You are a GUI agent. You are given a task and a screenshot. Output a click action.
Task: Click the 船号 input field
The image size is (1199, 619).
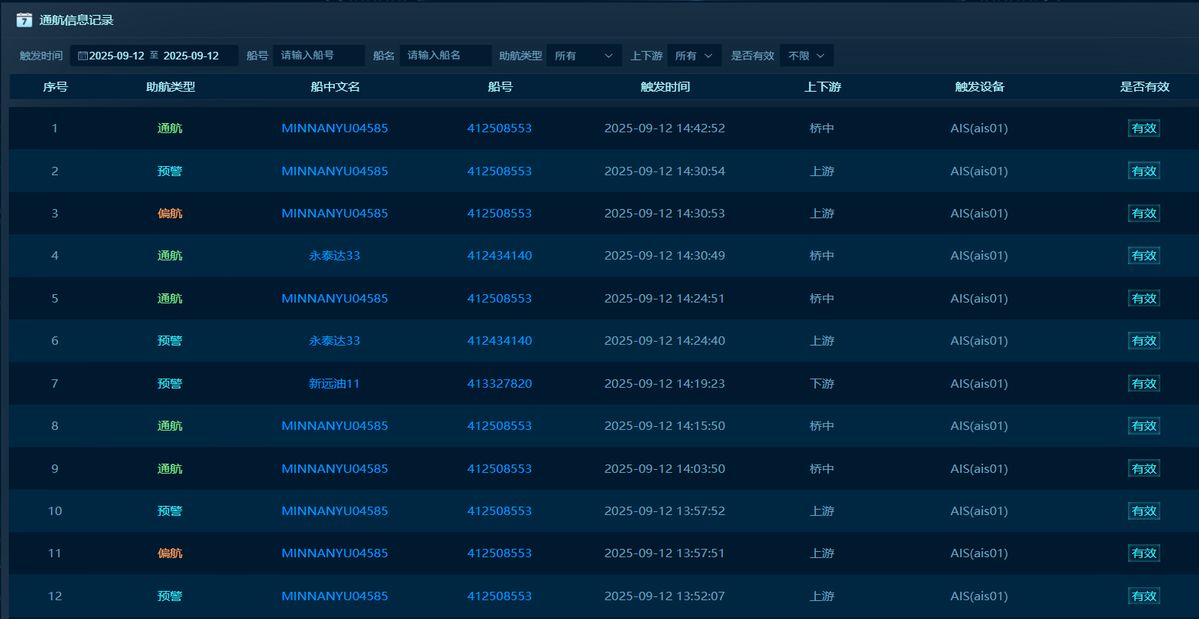pyautogui.click(x=318, y=56)
